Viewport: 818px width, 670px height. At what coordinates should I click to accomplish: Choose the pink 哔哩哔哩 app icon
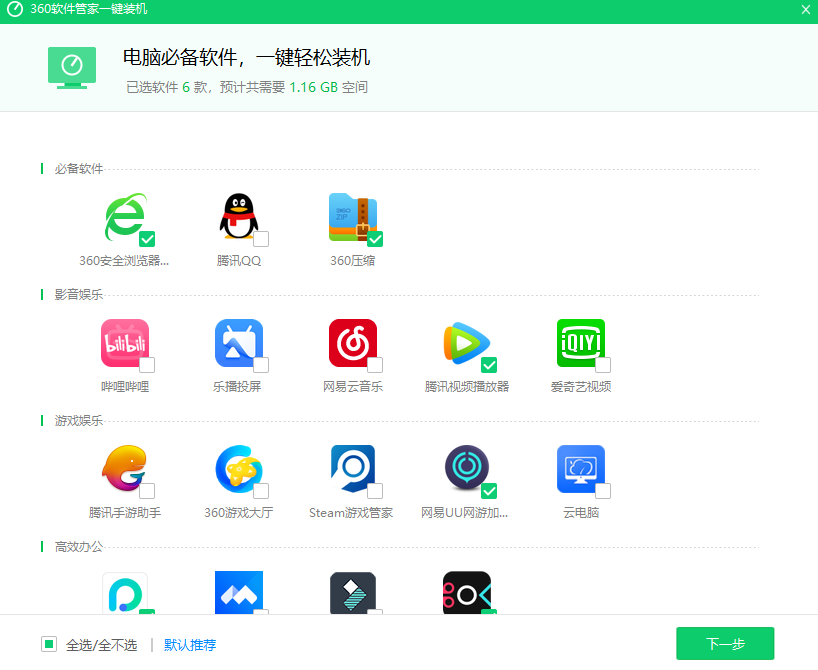125,343
